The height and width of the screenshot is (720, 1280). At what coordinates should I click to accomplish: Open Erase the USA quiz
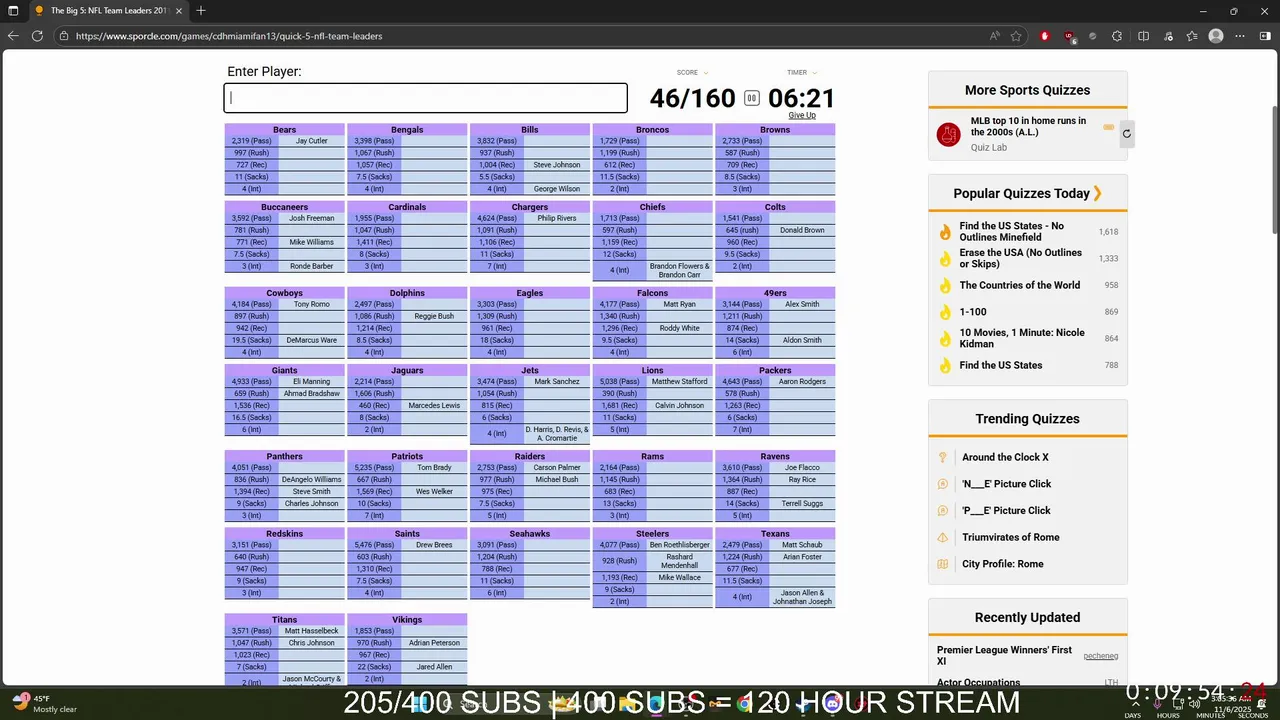tap(1020, 258)
